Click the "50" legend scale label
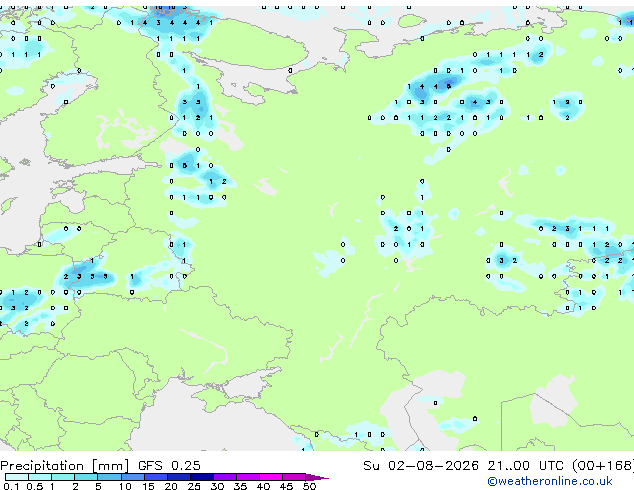Screen dimensions: 634x490 (x=310, y=486)
